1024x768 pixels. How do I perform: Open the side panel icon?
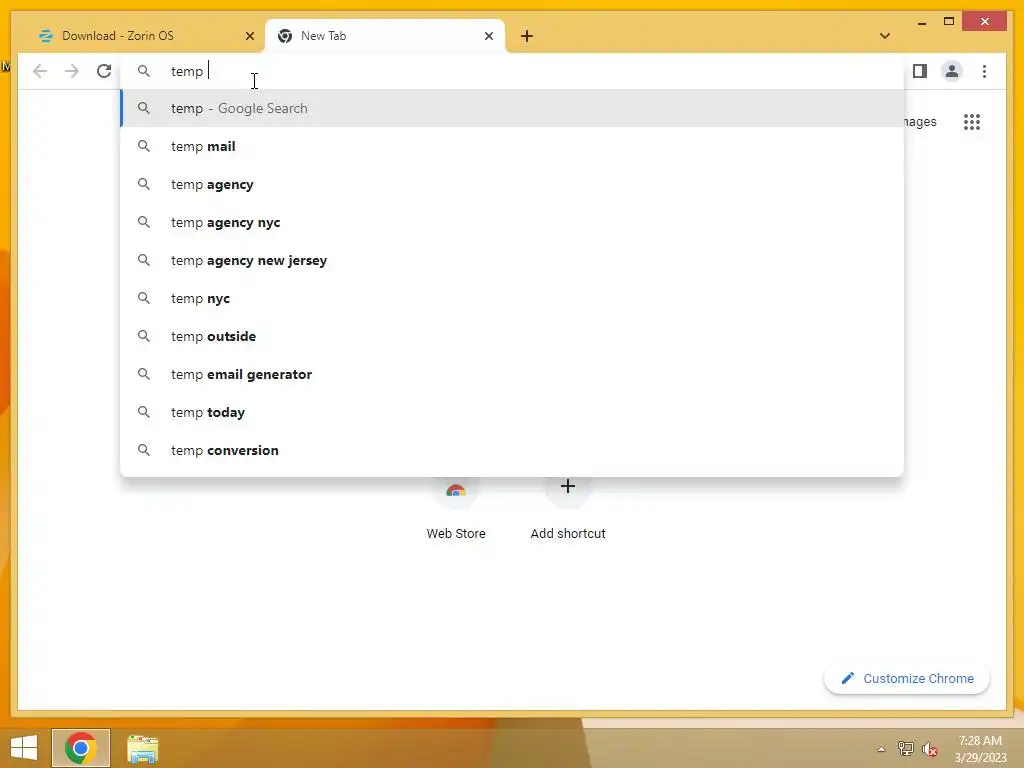(920, 71)
